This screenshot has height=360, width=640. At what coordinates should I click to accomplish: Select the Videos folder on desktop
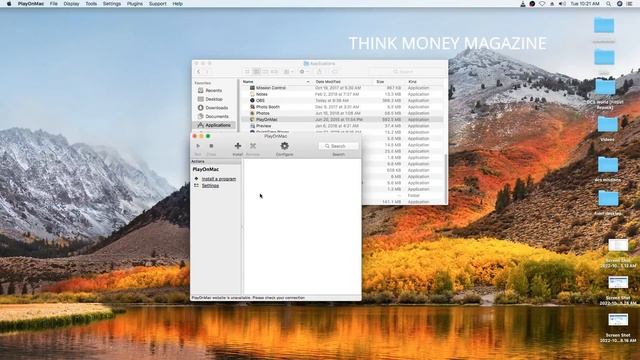coord(607,128)
